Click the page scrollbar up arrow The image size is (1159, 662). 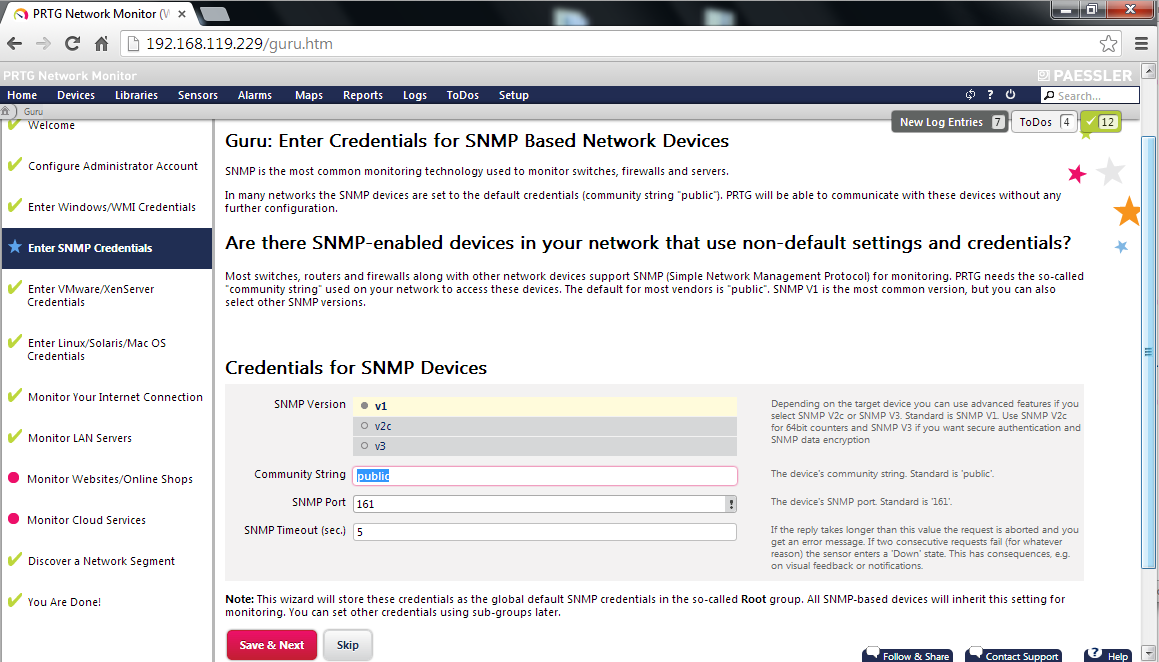pos(1149,72)
